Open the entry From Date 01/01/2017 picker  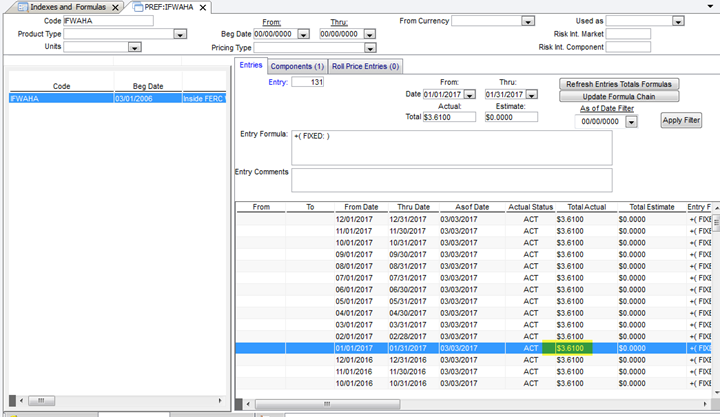coord(469,95)
